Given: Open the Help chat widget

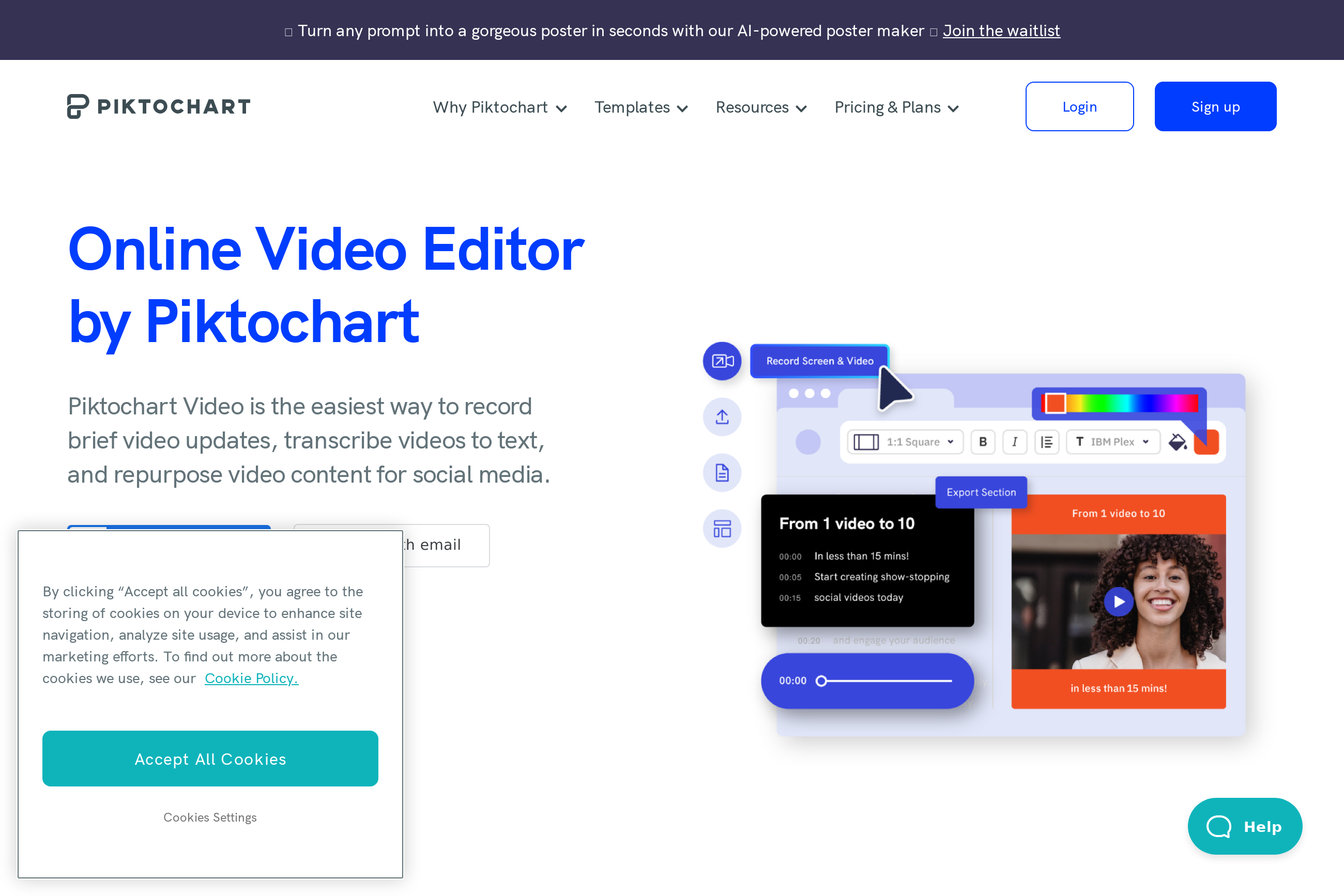Looking at the screenshot, I should point(1245,826).
